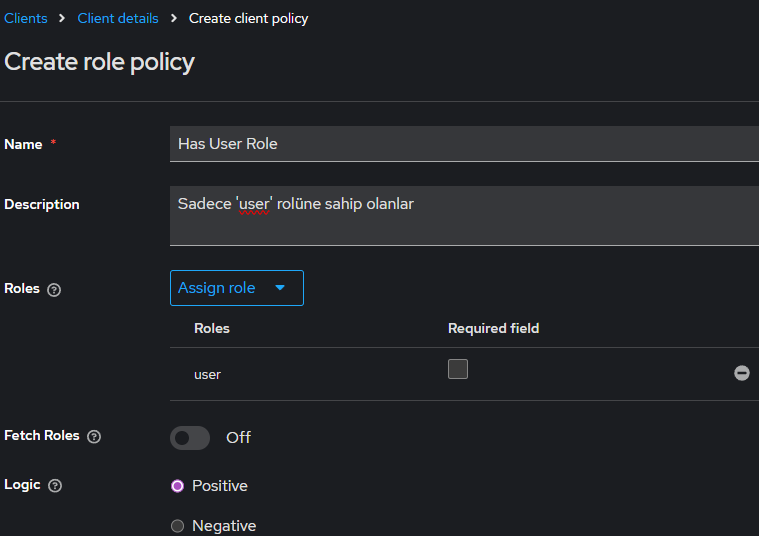Screen dimensions: 759x536
Task: Click the Required field column header
Action: [x=493, y=328]
